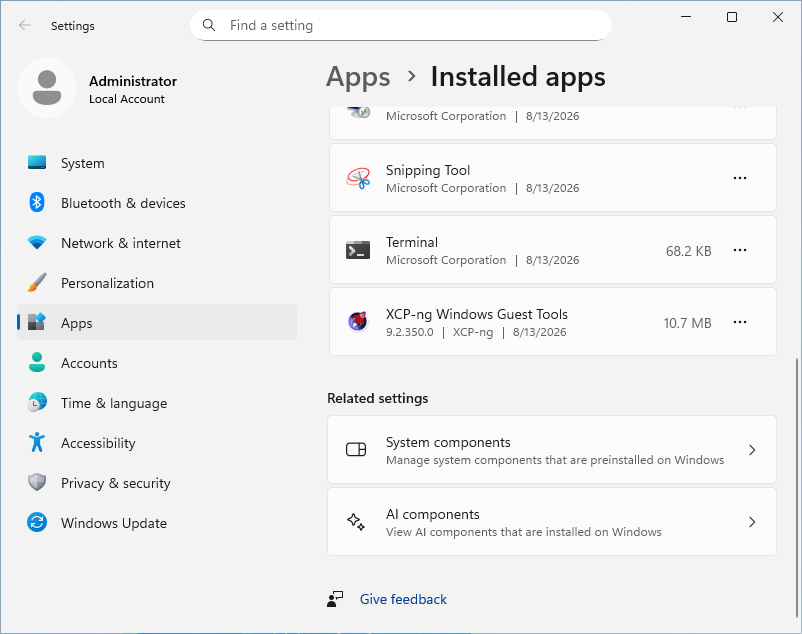The image size is (802, 634).
Task: Click the search magnifier icon
Action: (x=209, y=25)
